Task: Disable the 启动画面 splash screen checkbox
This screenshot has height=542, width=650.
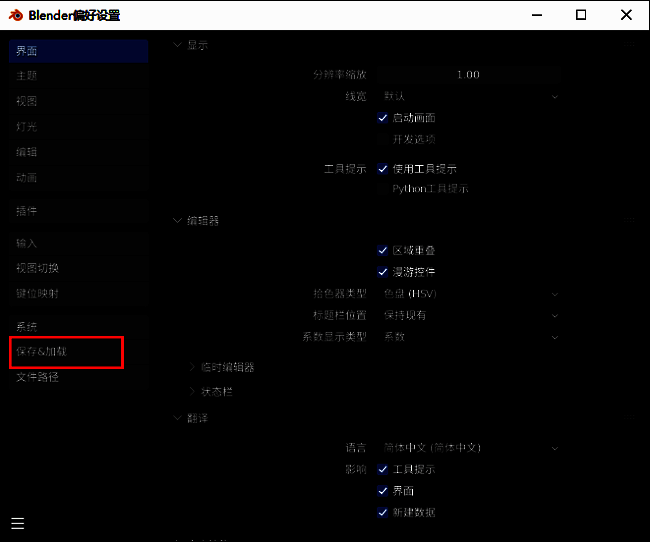Action: (x=383, y=118)
